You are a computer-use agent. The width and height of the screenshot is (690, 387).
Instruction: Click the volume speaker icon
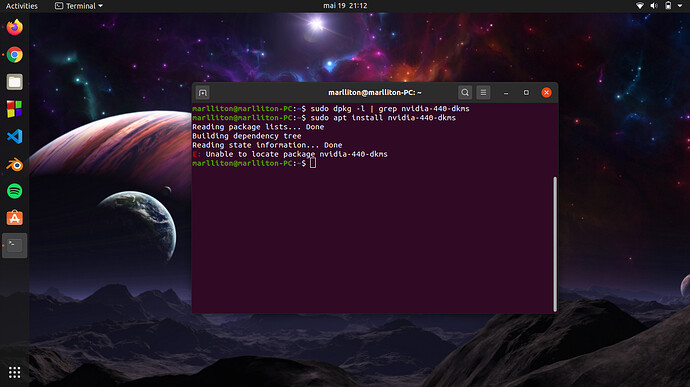[x=654, y=6]
